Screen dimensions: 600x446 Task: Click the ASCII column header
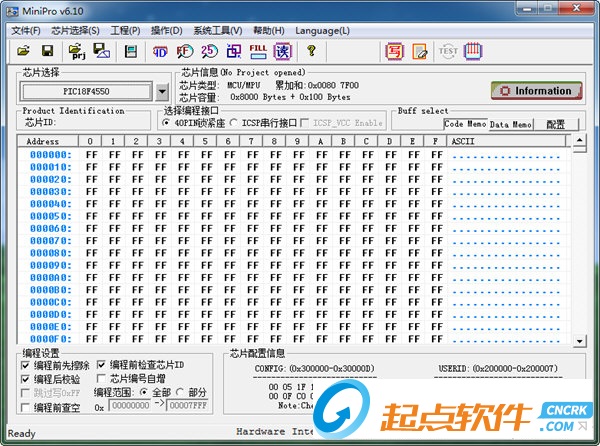(506, 141)
